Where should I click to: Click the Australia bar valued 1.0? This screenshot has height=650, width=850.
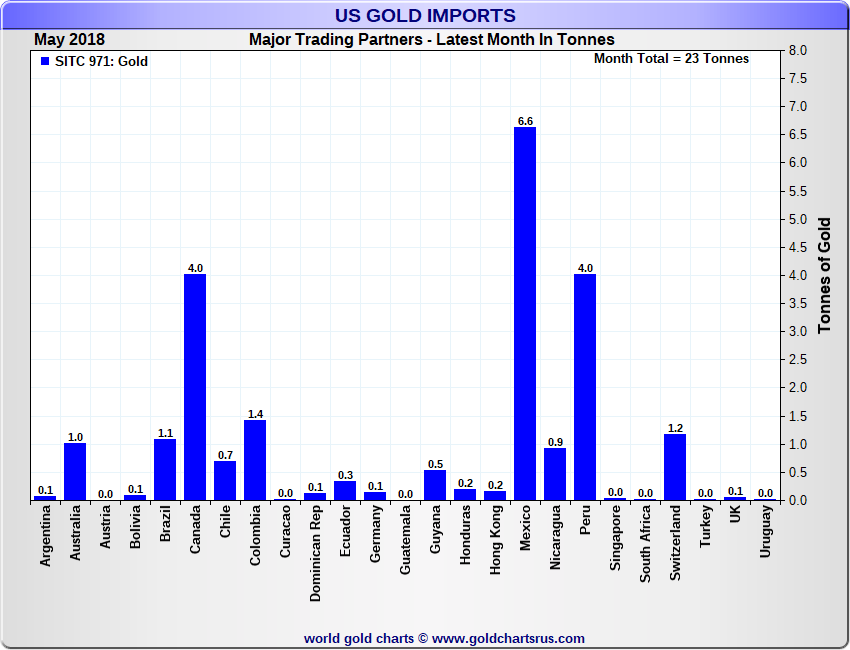75,472
